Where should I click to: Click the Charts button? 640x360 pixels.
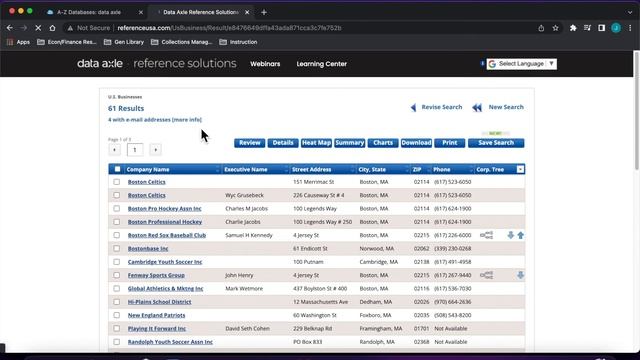383,143
